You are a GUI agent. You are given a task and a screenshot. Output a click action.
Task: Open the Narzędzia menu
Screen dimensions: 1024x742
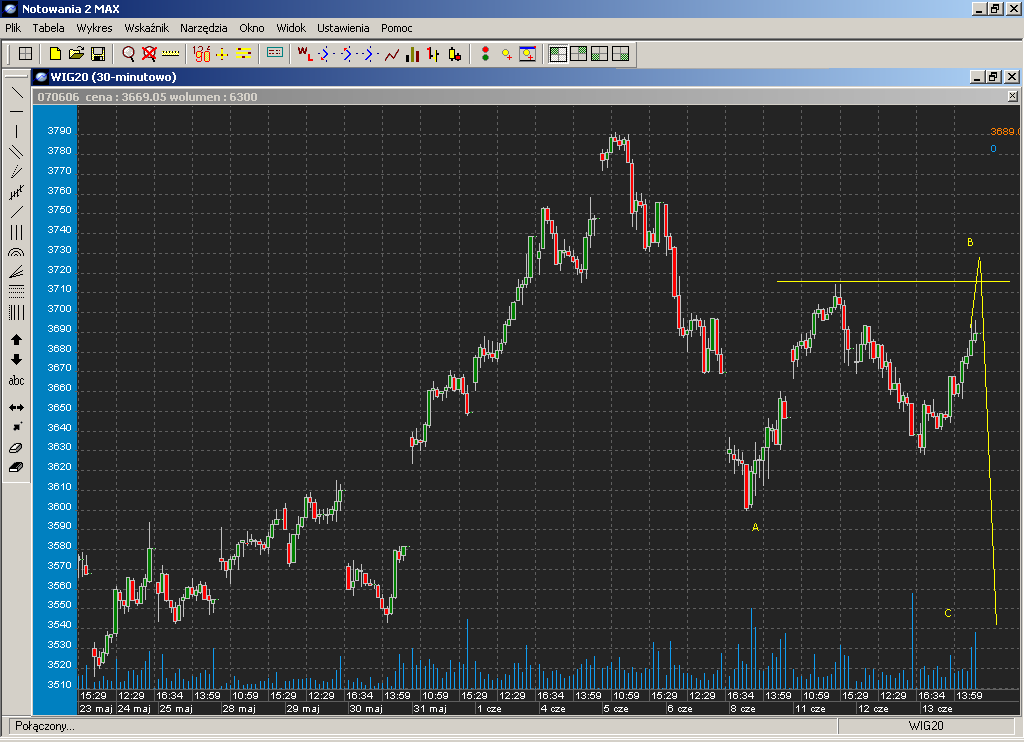pyautogui.click(x=204, y=28)
